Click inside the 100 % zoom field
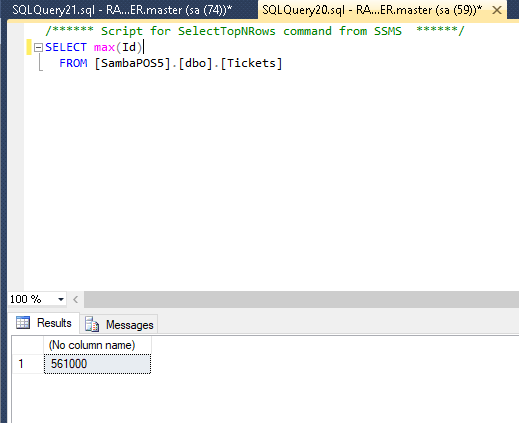The width and height of the screenshot is (519, 423). coord(32,299)
